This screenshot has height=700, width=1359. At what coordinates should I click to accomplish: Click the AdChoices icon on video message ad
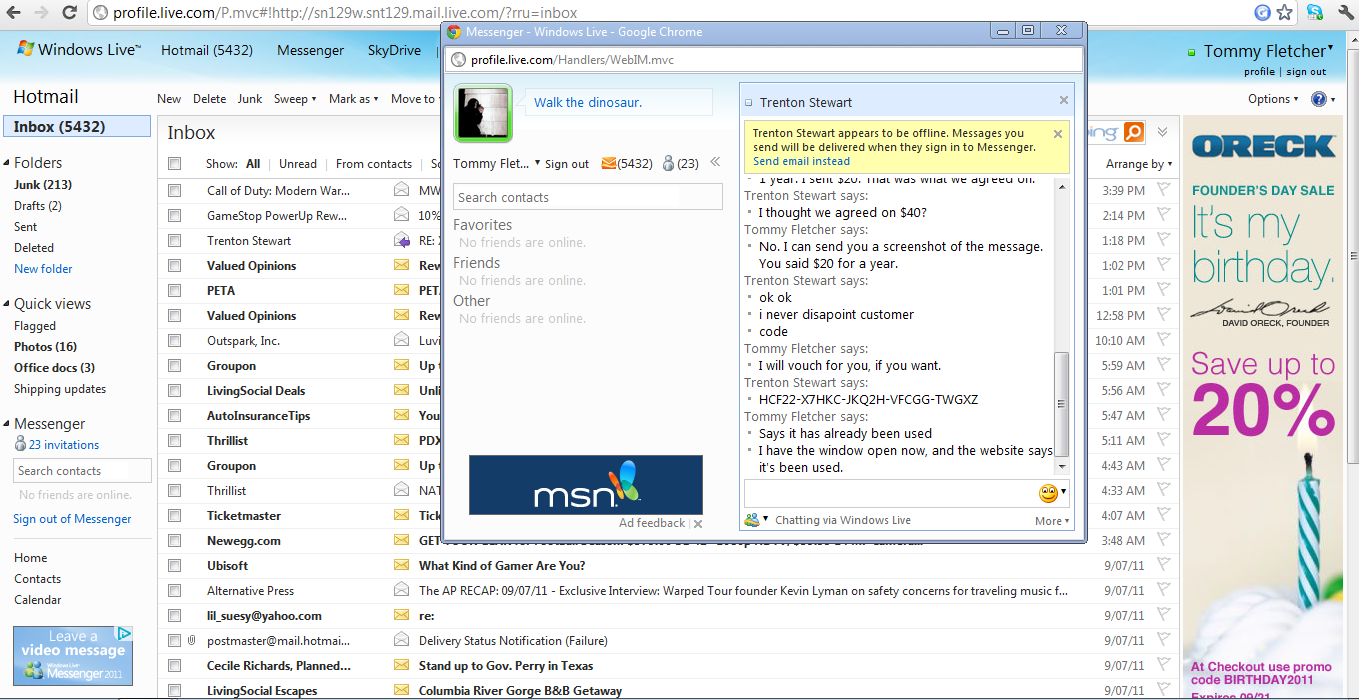(124, 633)
